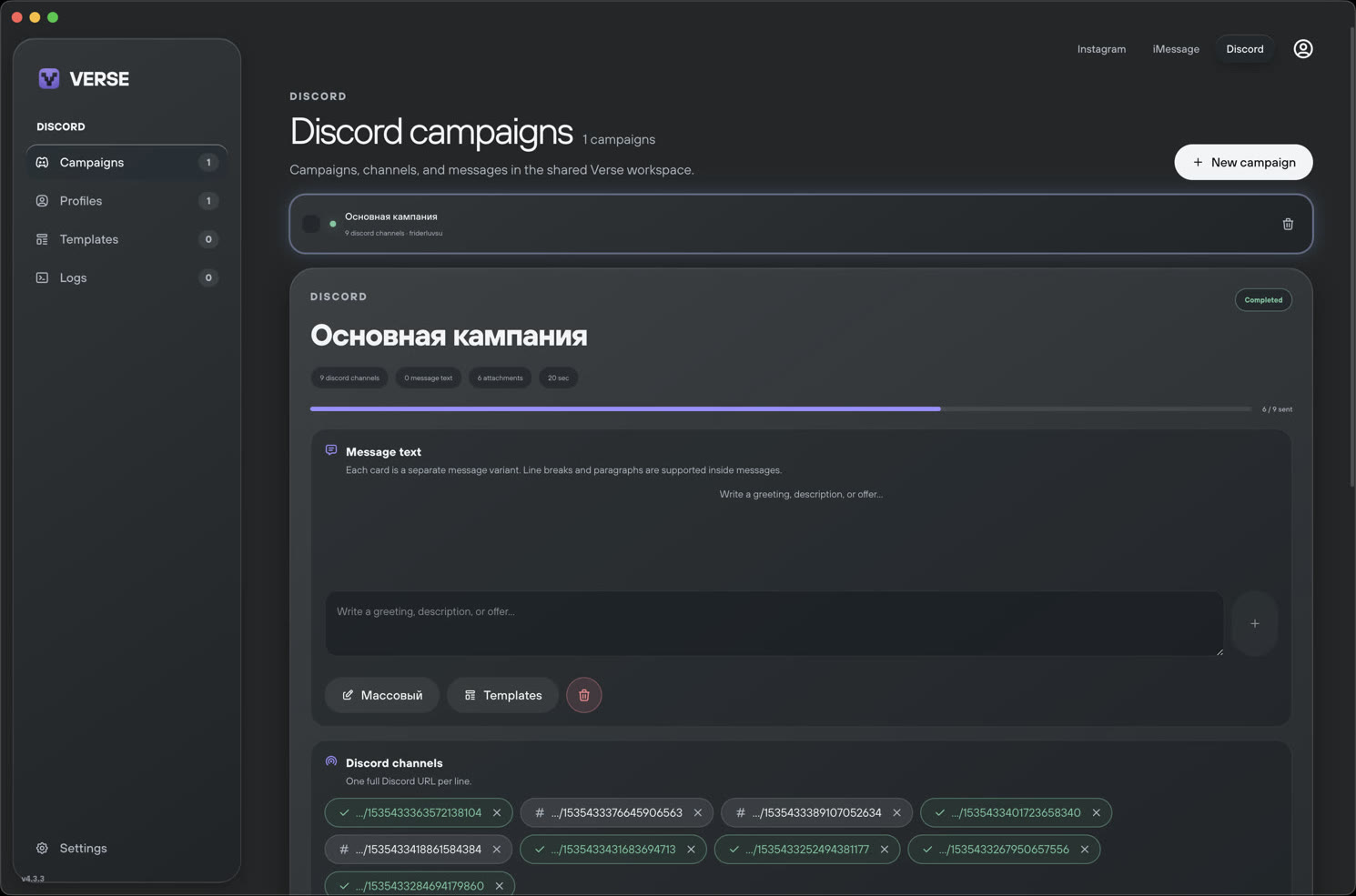Switch to the iMessage tab
The width and height of the screenshot is (1356, 896).
pyautogui.click(x=1176, y=49)
